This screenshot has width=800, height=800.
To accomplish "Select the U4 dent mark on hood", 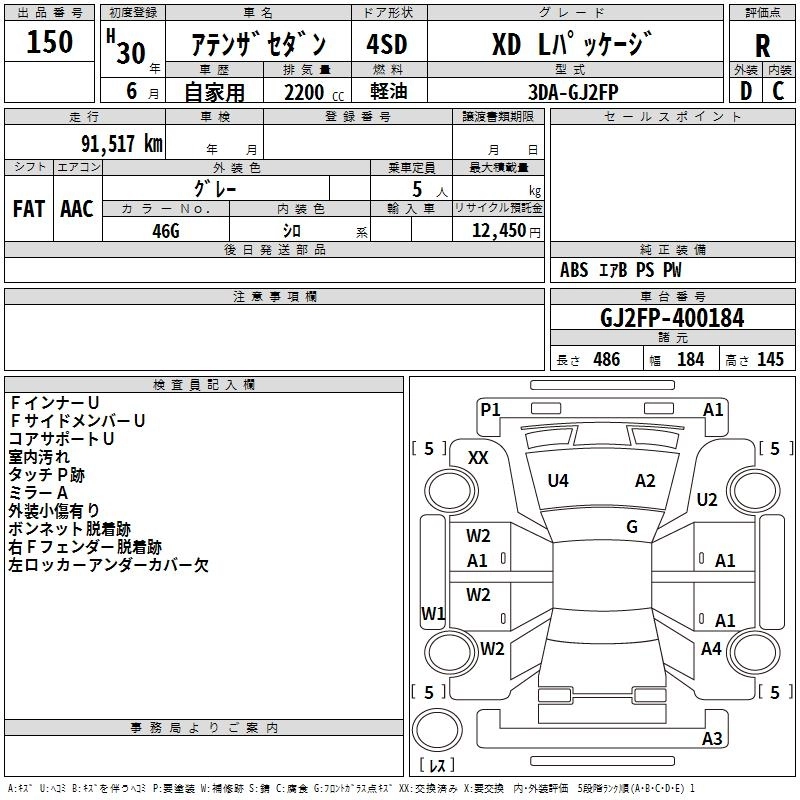I will click(x=558, y=481).
